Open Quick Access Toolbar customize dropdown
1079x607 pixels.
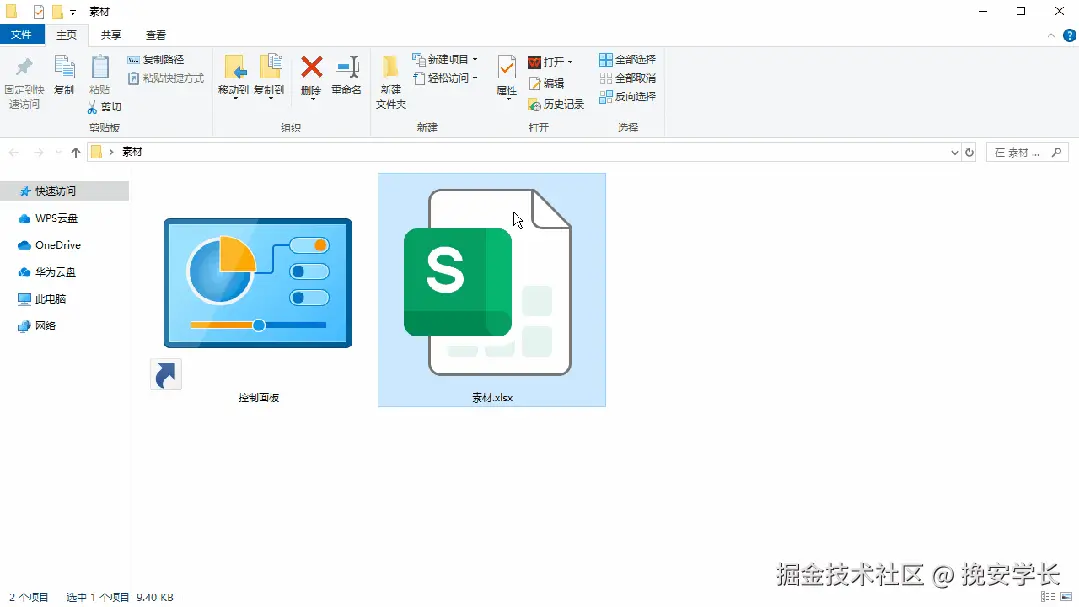pyautogui.click(x=73, y=12)
